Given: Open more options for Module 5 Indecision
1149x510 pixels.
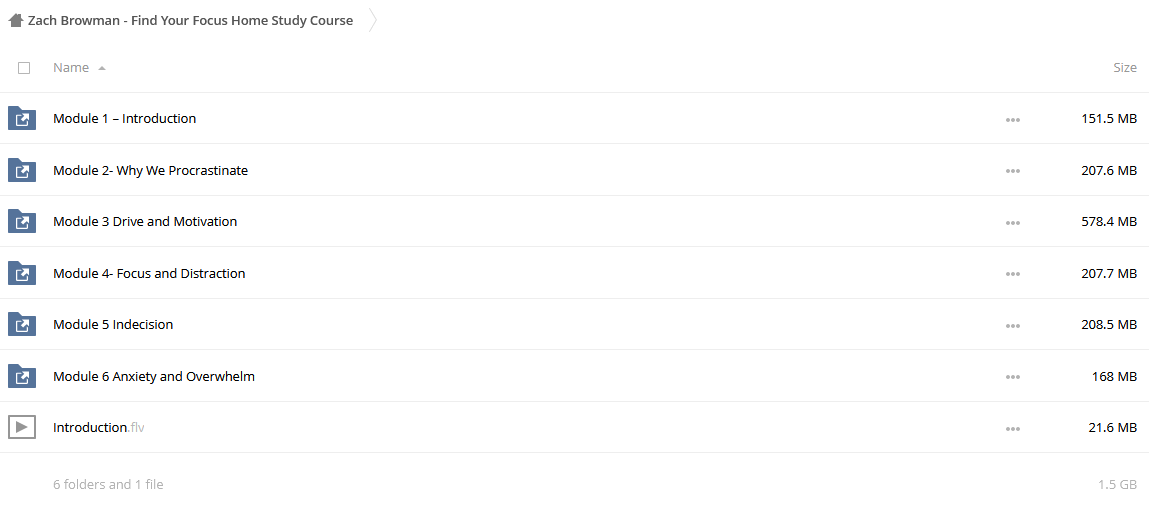Looking at the screenshot, I should pos(1013,325).
